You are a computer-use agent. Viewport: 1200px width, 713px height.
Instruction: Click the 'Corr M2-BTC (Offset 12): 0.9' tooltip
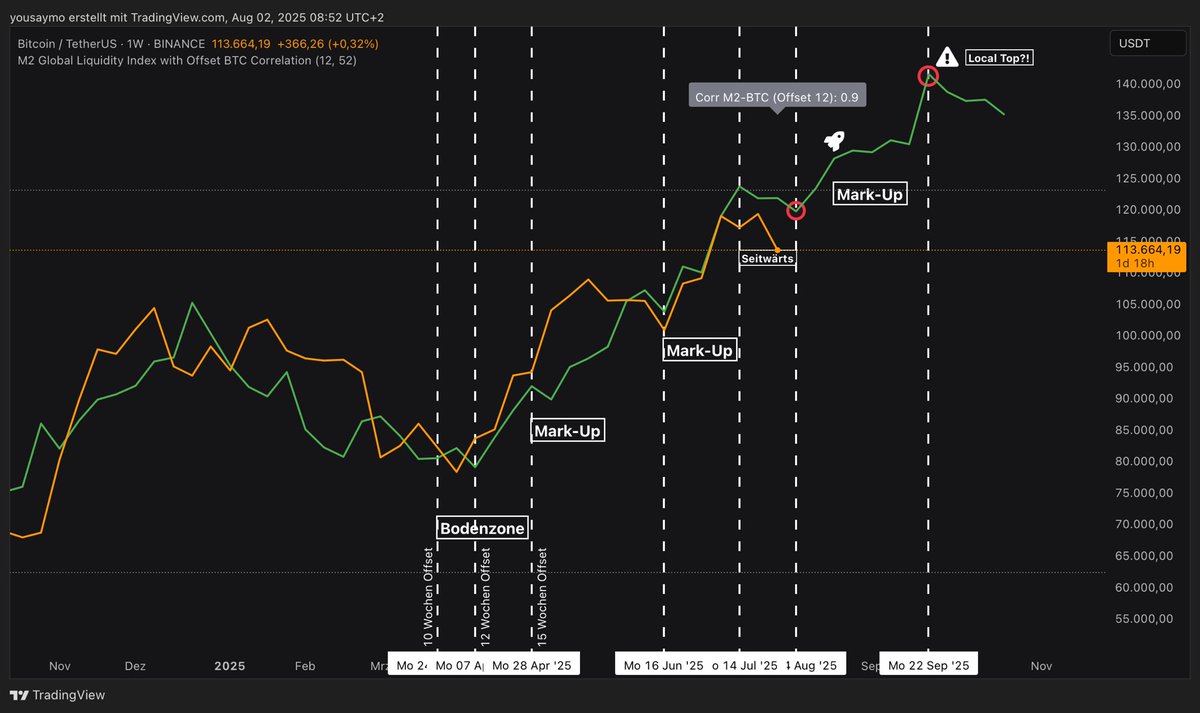point(778,97)
